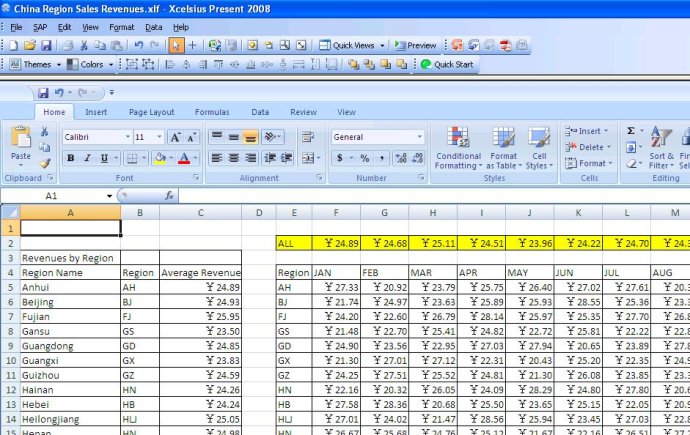Click the font color red A swatch
The width and height of the screenshot is (690, 435).
tap(184, 158)
